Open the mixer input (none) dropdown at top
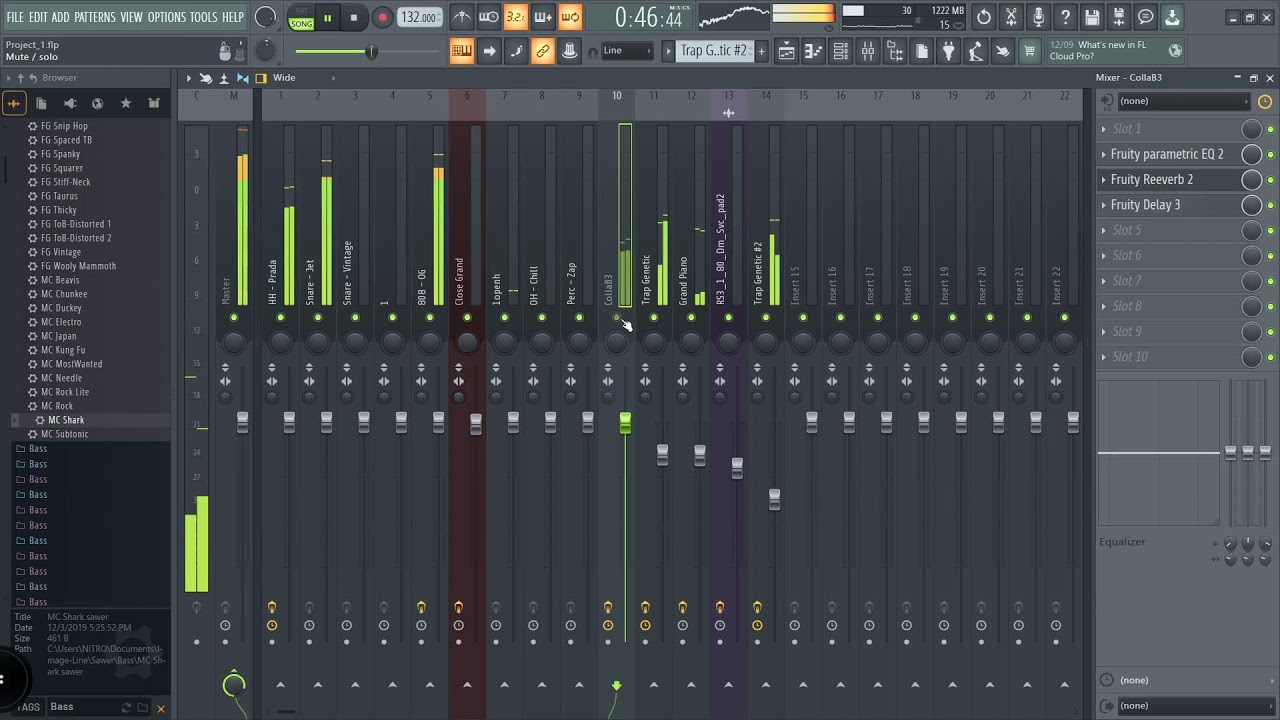Image resolution: width=1280 pixels, height=720 pixels. [1182, 101]
